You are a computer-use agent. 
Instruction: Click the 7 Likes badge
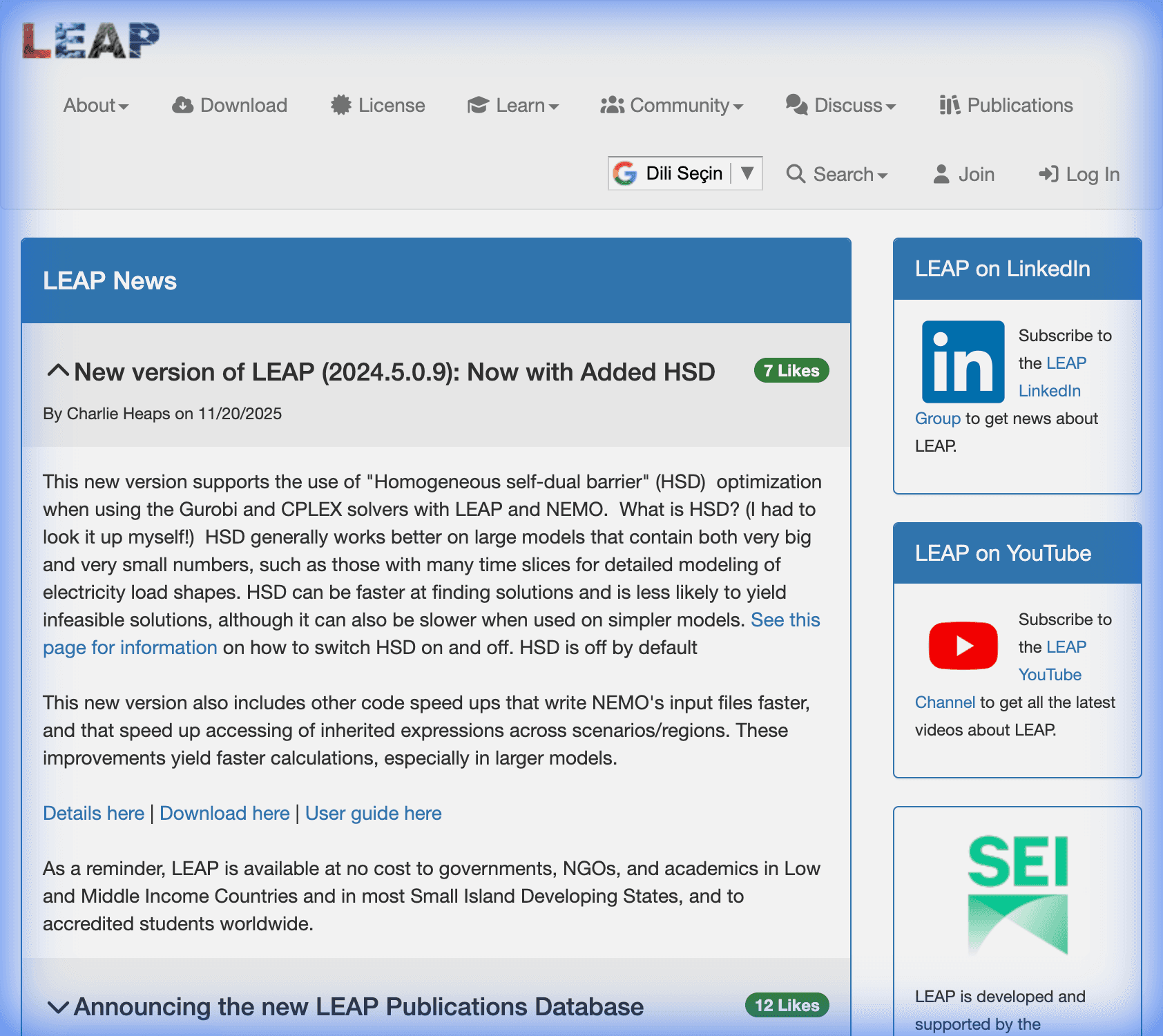791,371
